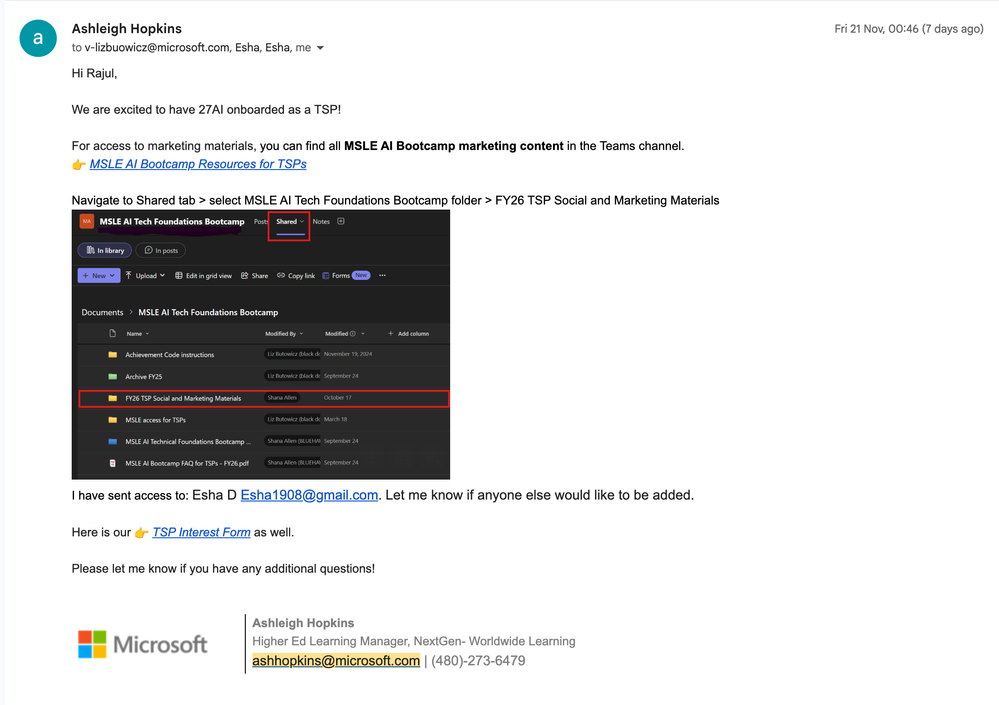Viewport: 999px width, 705px height.
Task: Select the Shared tab in Teams screenshot
Action: point(290,222)
